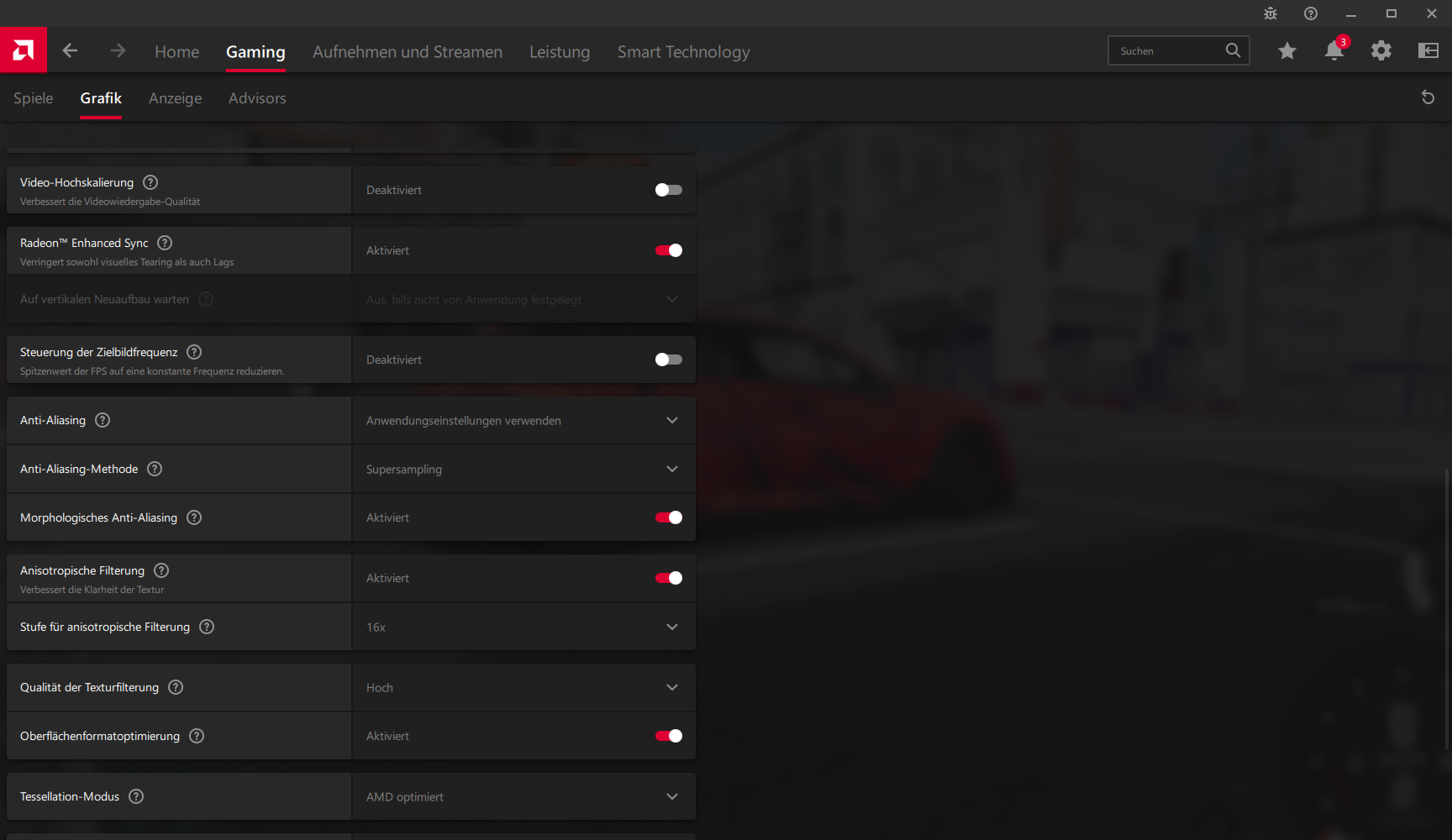Viewport: 1452px width, 840px height.
Task: Show help for Oberflächenformatoptimierung
Action: pos(197,736)
